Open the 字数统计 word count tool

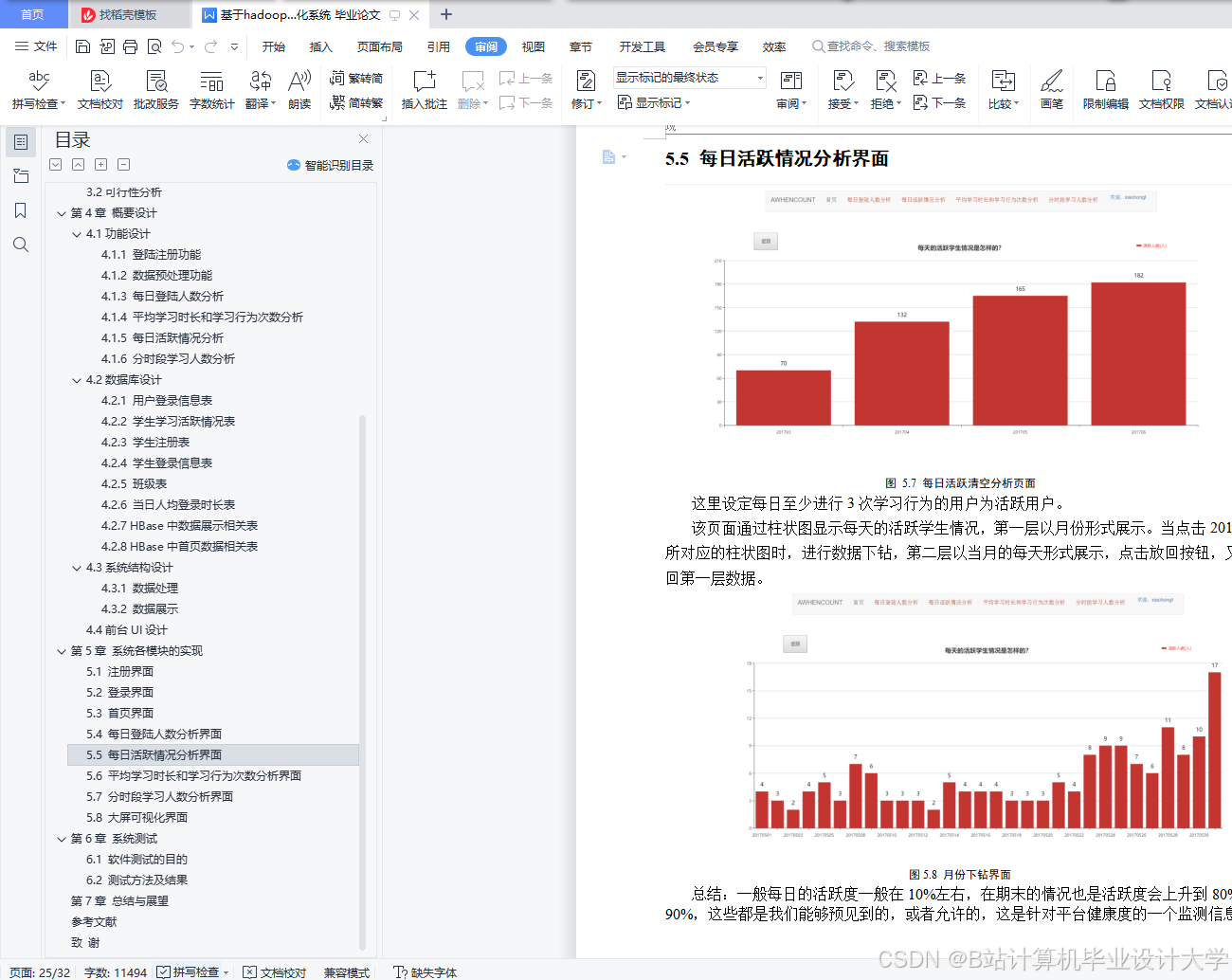point(210,90)
